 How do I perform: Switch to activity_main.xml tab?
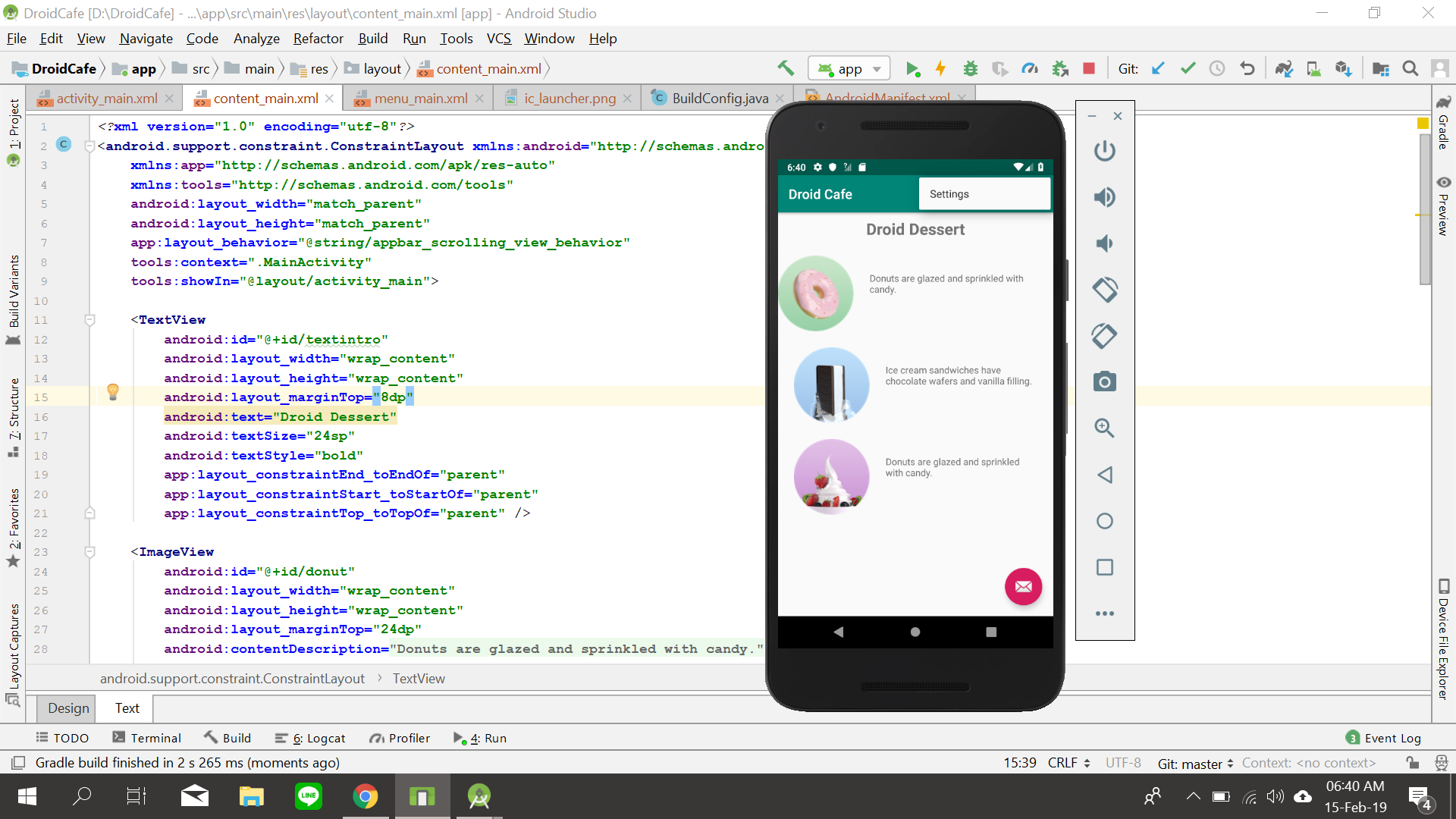click(107, 99)
